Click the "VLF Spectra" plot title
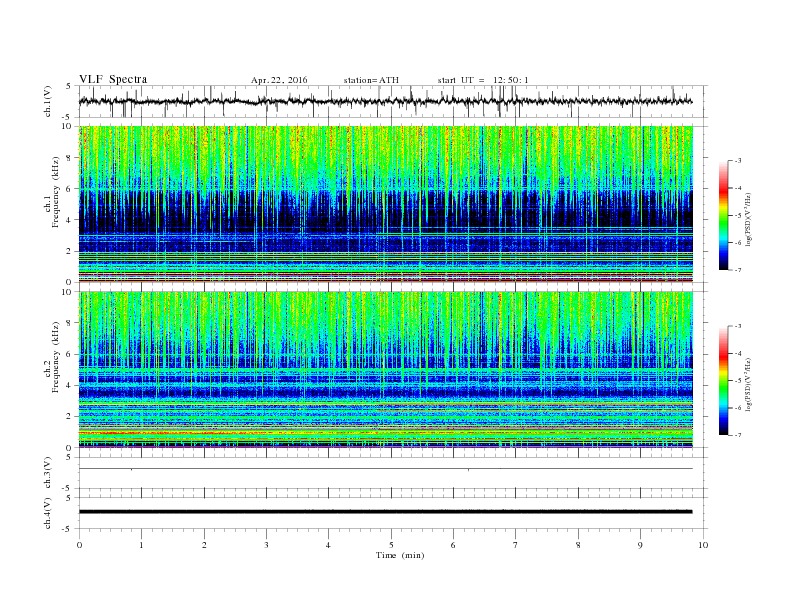792x612 pixels. point(113,79)
